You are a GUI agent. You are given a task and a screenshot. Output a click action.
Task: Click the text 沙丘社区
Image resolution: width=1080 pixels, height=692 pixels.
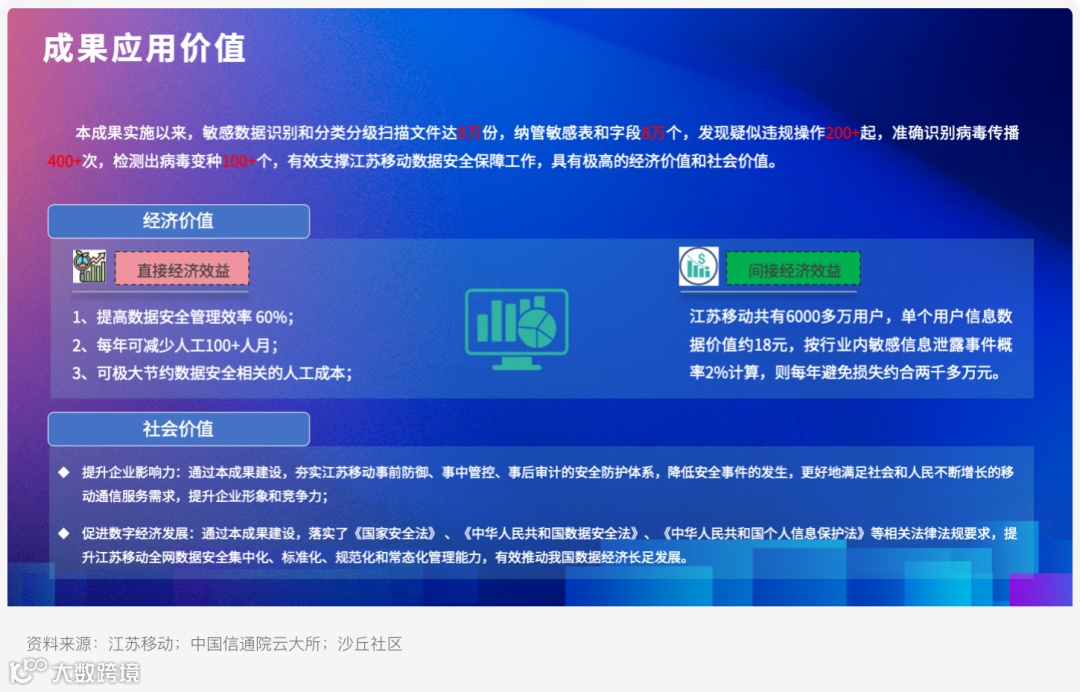point(369,644)
